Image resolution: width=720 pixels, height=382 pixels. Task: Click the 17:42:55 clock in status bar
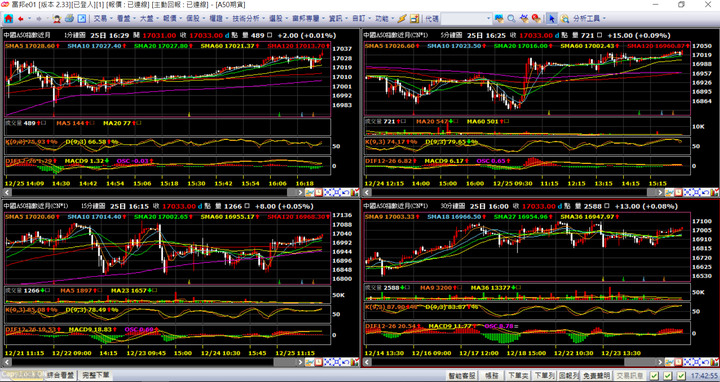[703, 376]
